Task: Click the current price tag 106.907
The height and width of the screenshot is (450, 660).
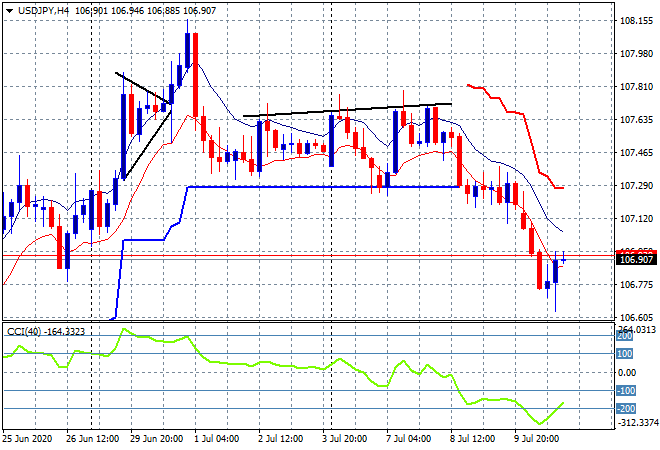Action: tap(636, 260)
